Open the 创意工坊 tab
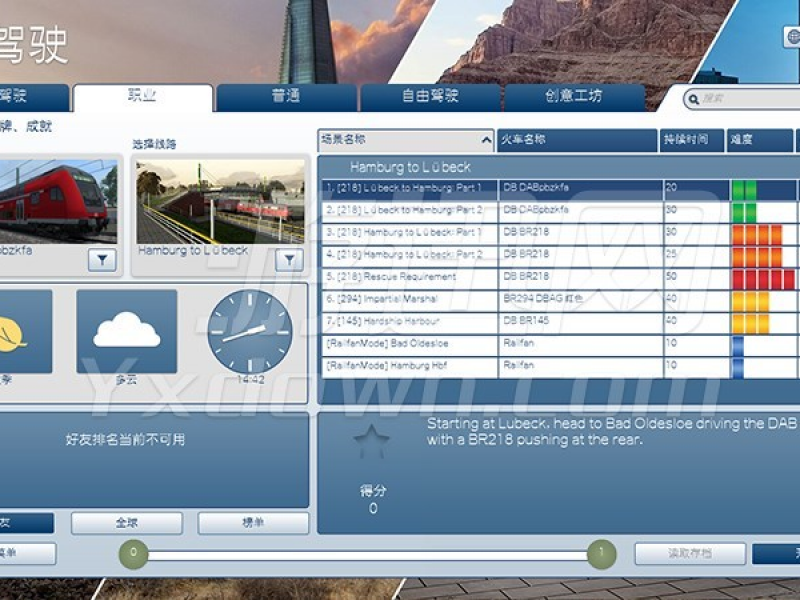 [574, 97]
